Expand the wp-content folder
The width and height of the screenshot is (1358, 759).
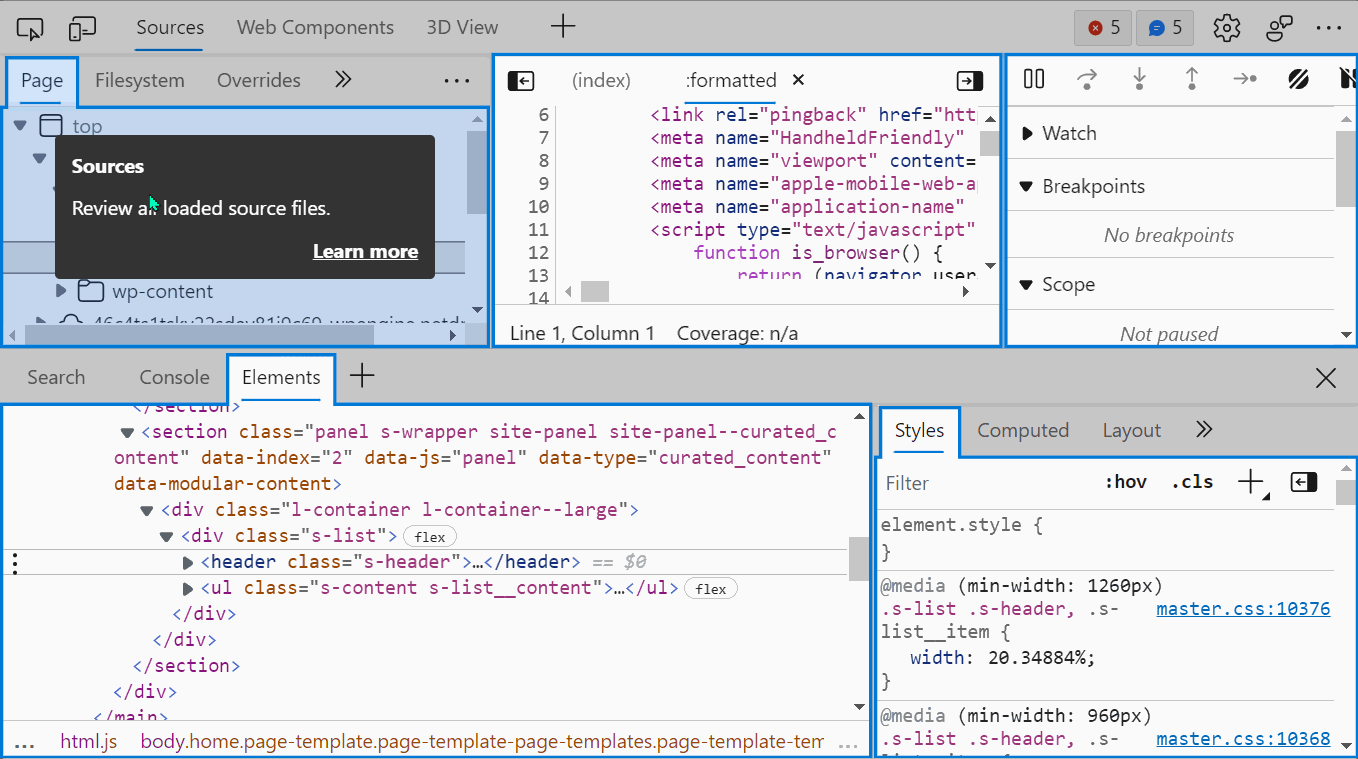[61, 292]
